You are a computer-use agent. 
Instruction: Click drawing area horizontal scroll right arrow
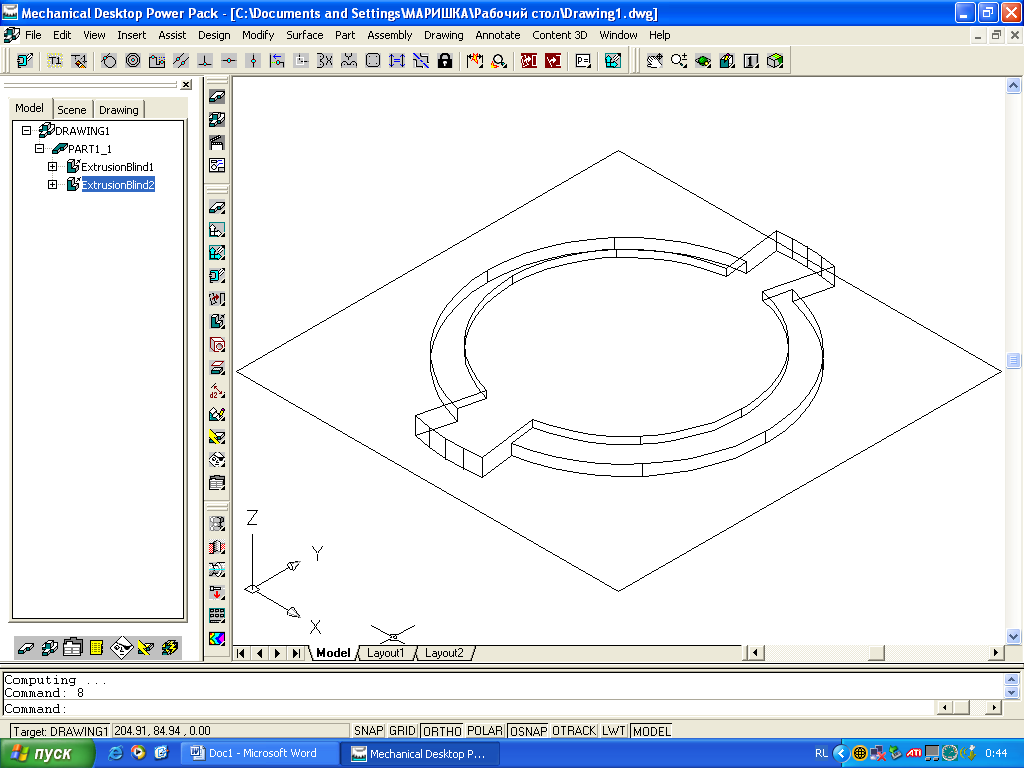[x=995, y=652]
